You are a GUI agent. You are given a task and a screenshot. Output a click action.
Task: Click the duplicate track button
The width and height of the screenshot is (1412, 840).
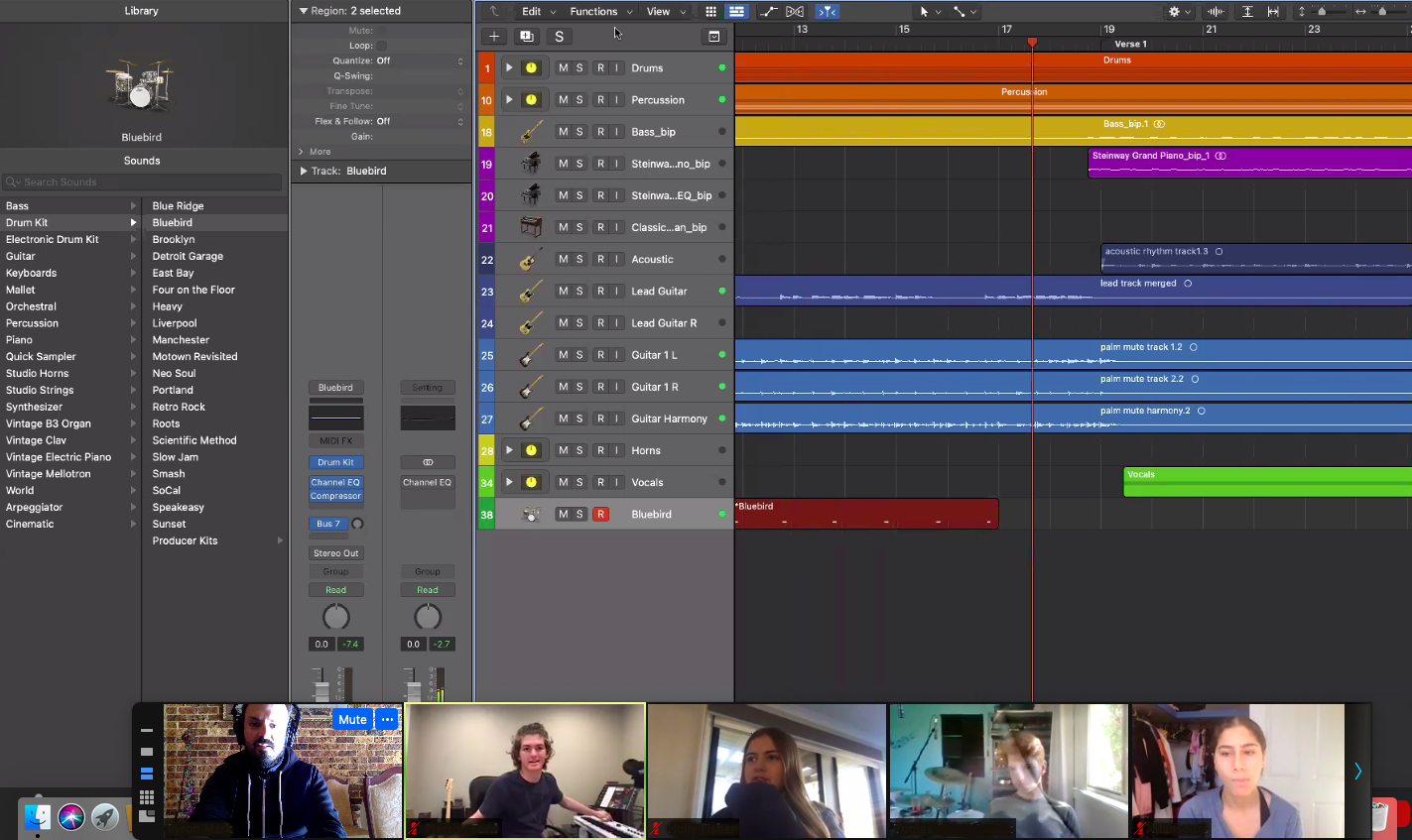click(x=527, y=37)
